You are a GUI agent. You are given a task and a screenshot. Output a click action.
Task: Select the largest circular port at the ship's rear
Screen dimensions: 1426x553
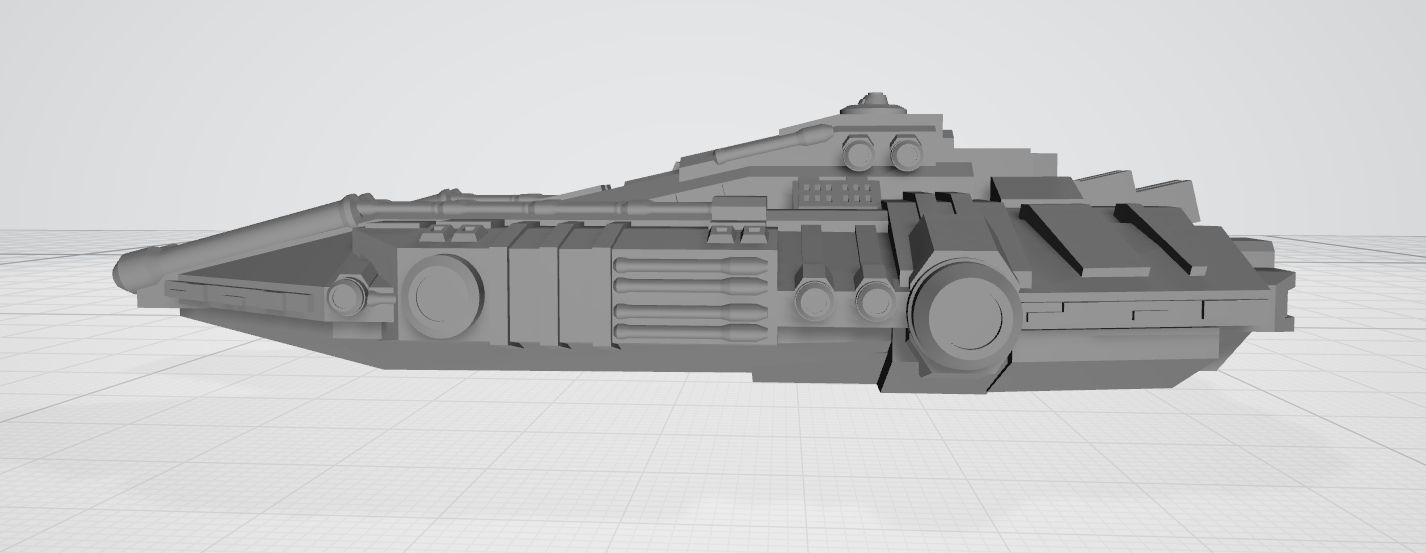964,318
